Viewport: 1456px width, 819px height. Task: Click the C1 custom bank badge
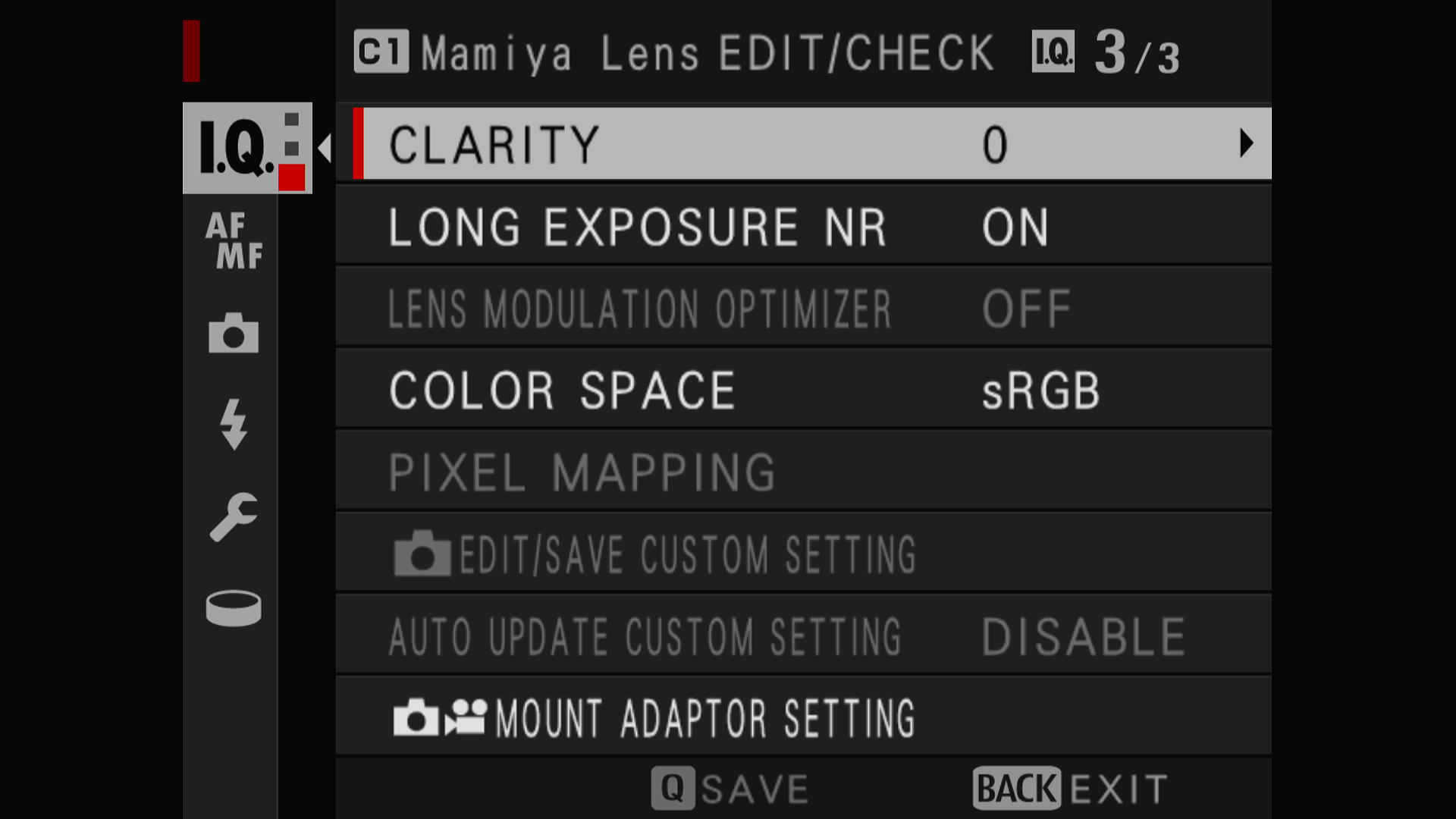381,52
